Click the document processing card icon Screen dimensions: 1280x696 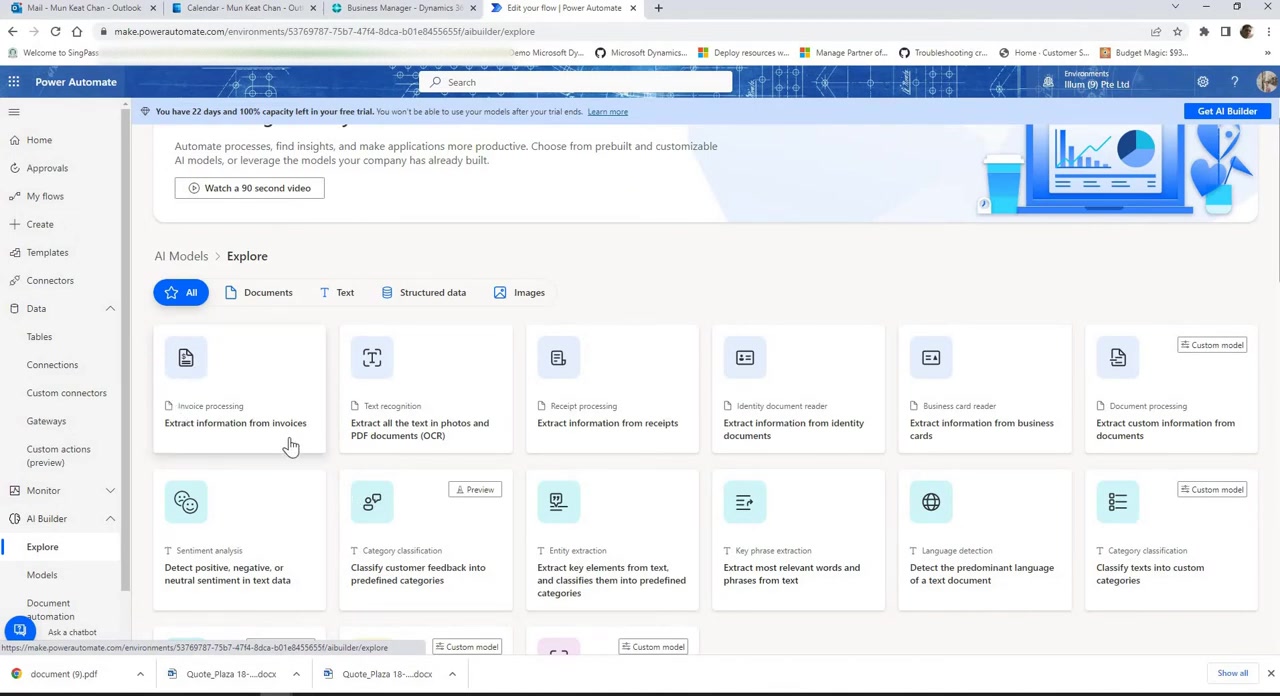coord(1117,358)
